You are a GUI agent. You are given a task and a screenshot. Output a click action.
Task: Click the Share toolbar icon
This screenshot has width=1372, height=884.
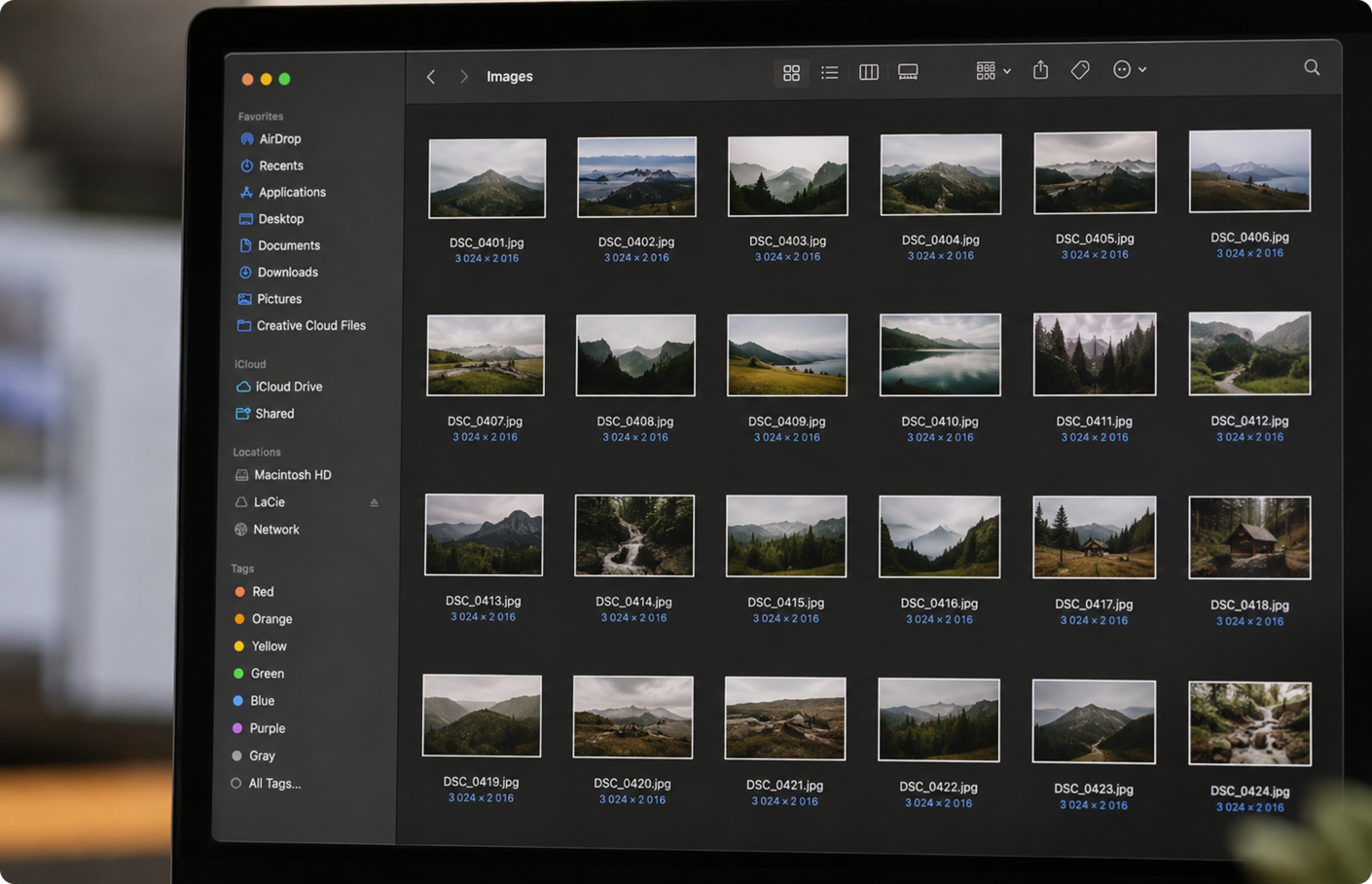1041,70
